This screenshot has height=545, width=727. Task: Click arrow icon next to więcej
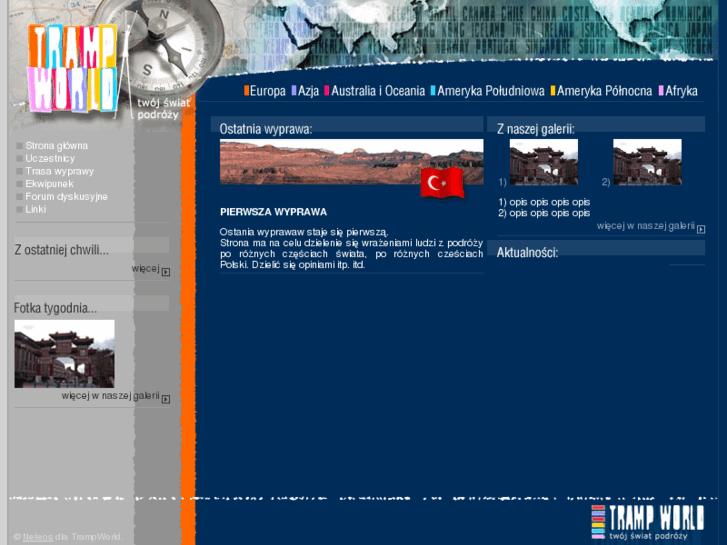(x=166, y=272)
